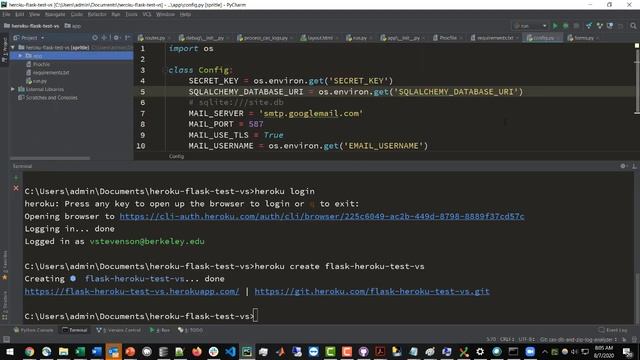Viewport: 640px width, 360px height.
Task: Start debugging with the green bug icon
Action: coord(565,26)
